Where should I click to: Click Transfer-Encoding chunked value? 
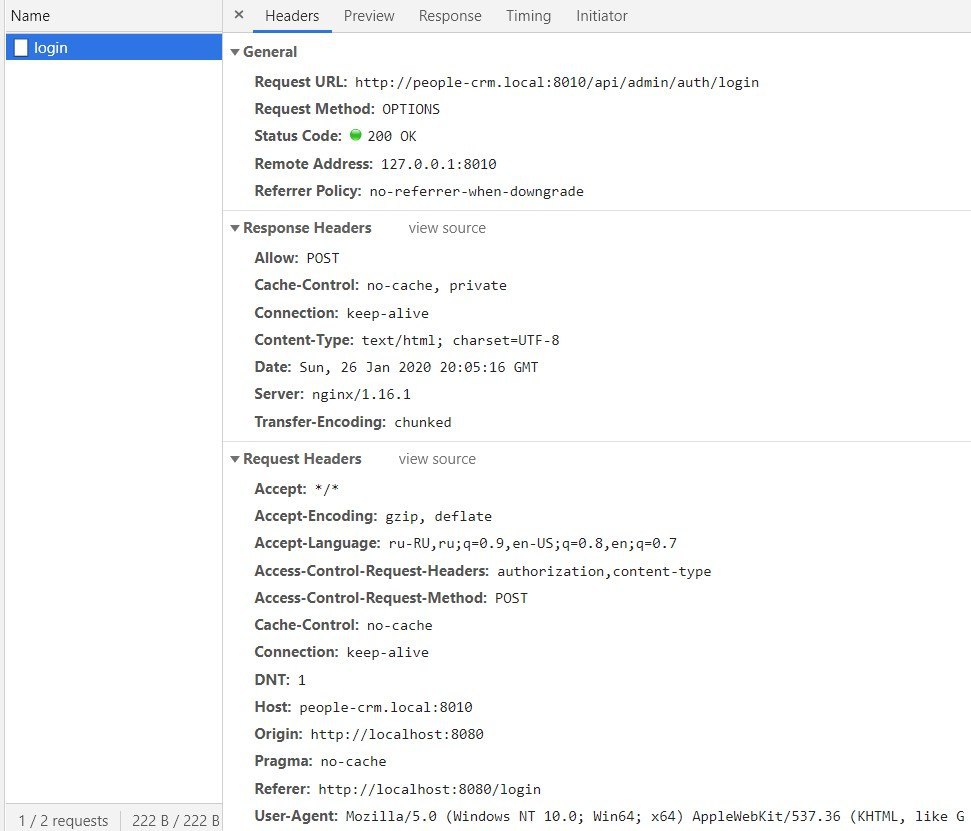point(423,422)
